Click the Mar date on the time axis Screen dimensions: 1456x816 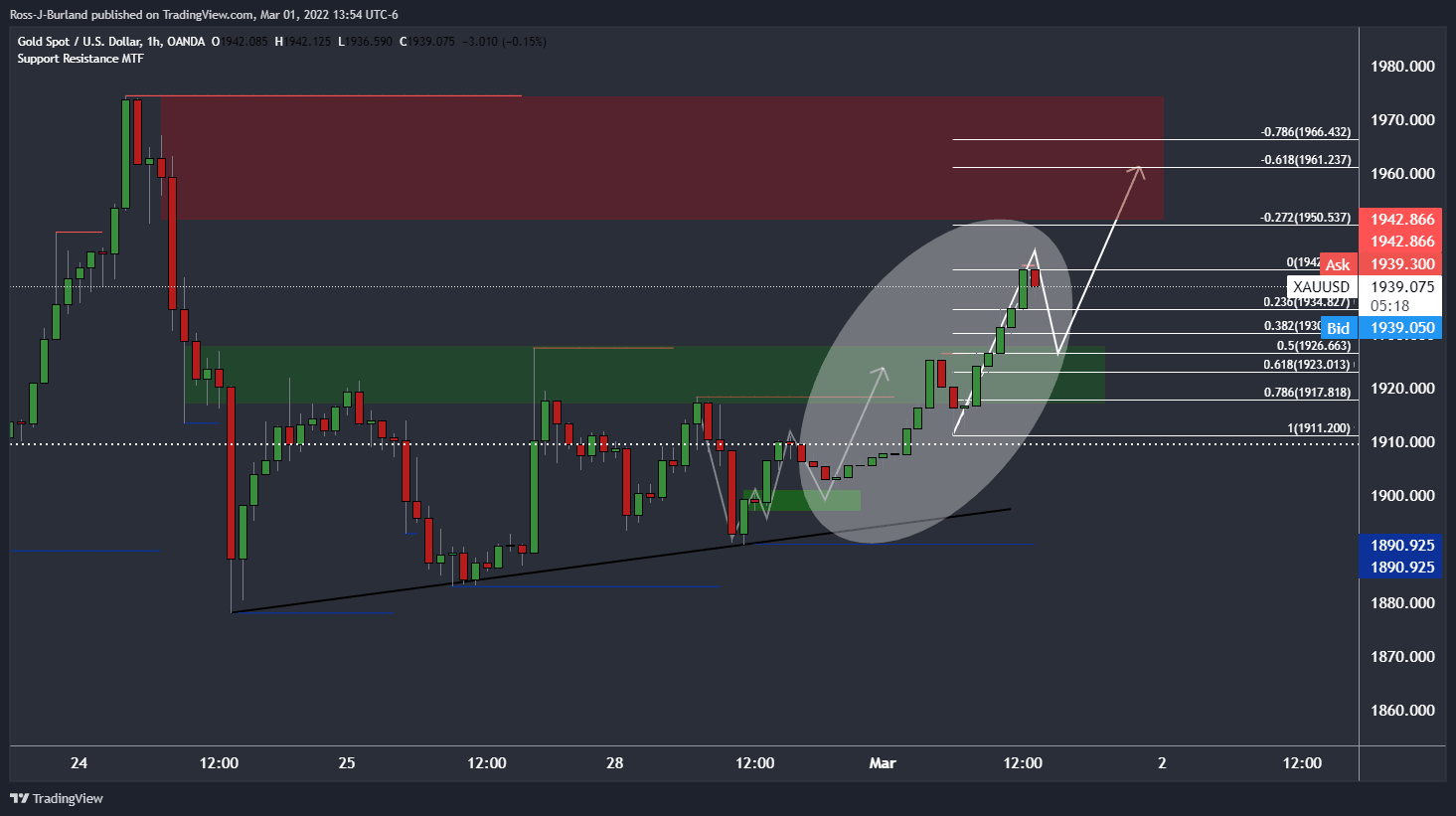(x=883, y=763)
